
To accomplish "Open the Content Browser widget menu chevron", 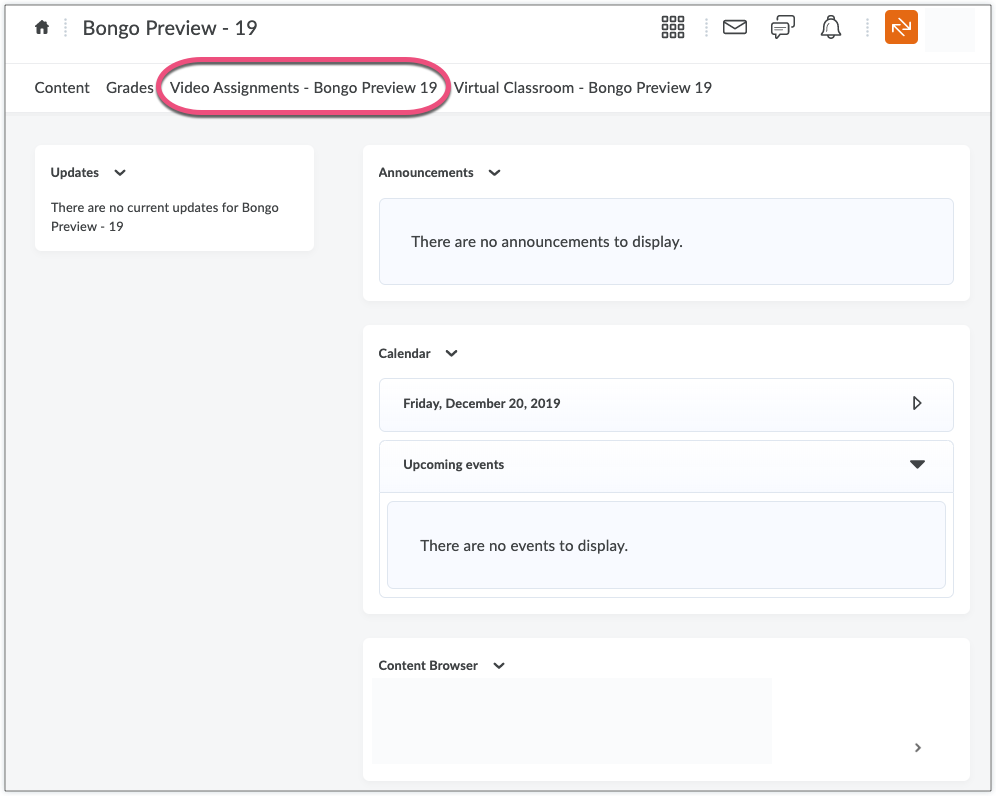I will point(499,666).
